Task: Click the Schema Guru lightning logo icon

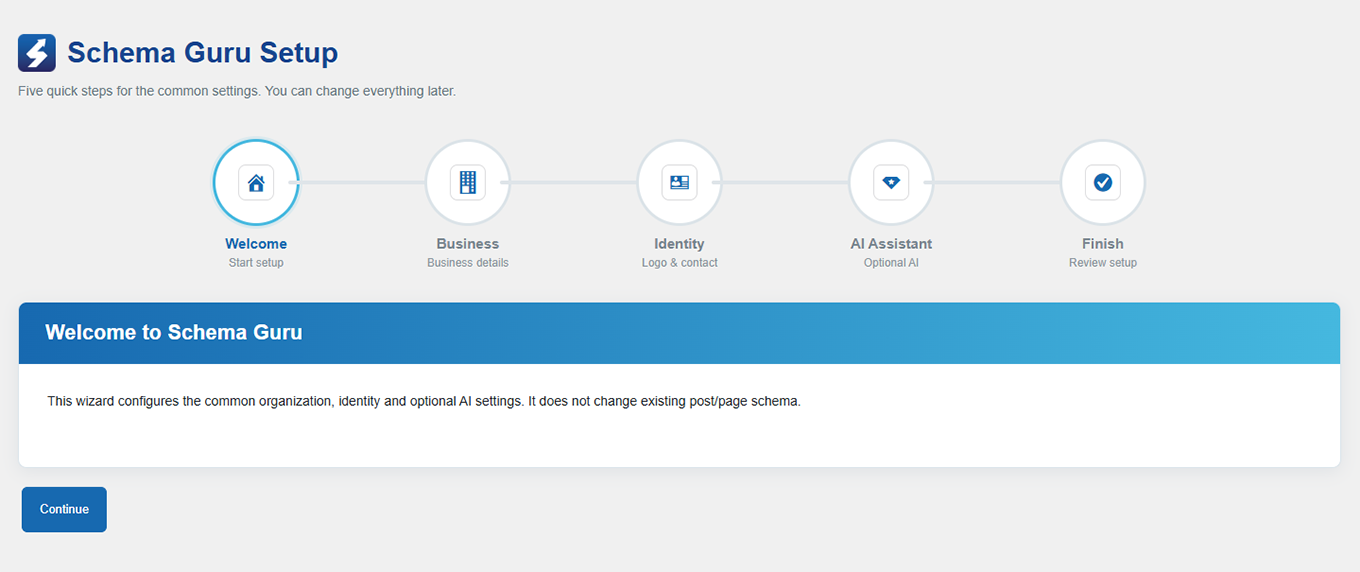Action: (x=37, y=53)
